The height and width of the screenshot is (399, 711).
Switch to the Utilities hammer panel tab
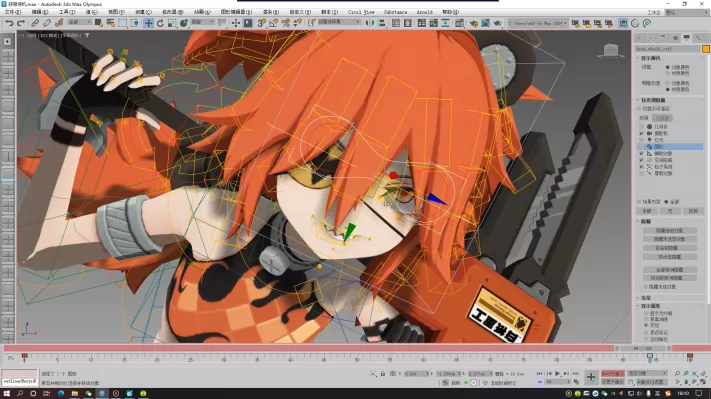(699, 38)
